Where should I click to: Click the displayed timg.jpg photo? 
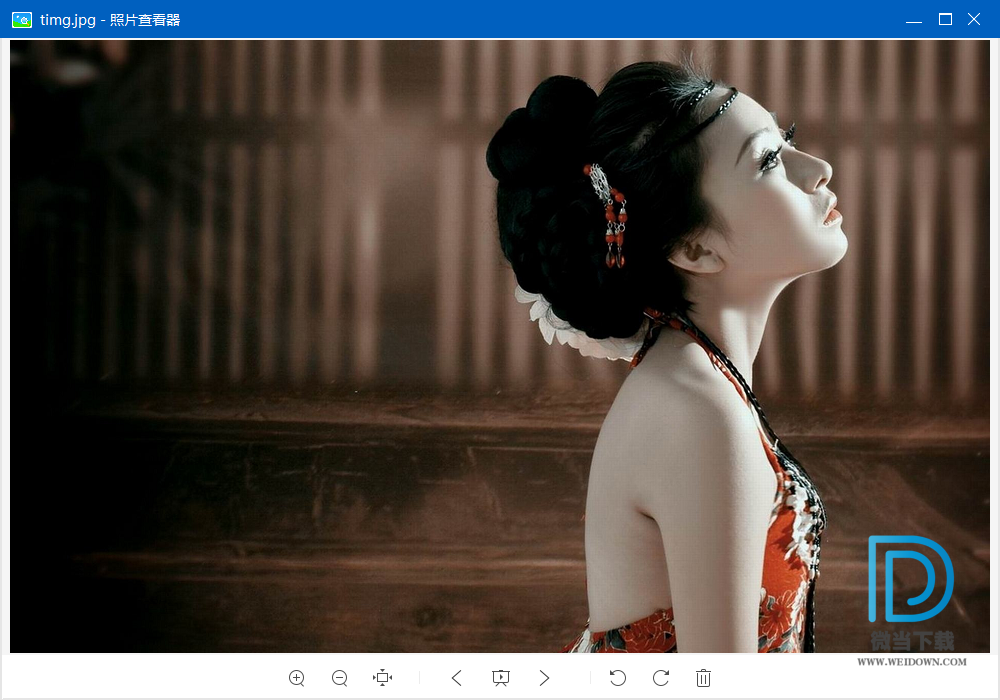[x=499, y=346]
